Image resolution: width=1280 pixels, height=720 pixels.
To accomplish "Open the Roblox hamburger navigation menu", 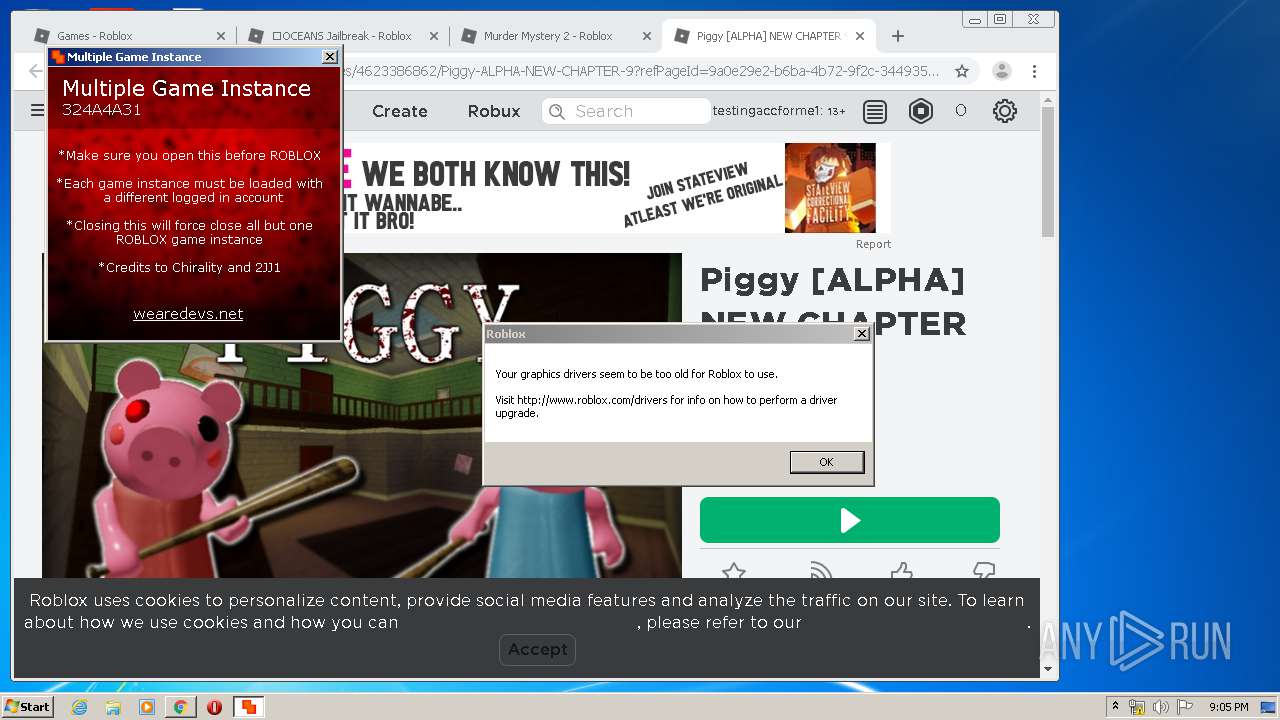I will click(37, 111).
